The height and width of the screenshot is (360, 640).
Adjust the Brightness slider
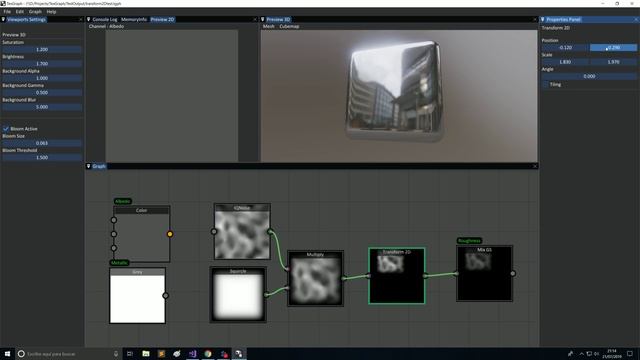pyautogui.click(x=42, y=64)
